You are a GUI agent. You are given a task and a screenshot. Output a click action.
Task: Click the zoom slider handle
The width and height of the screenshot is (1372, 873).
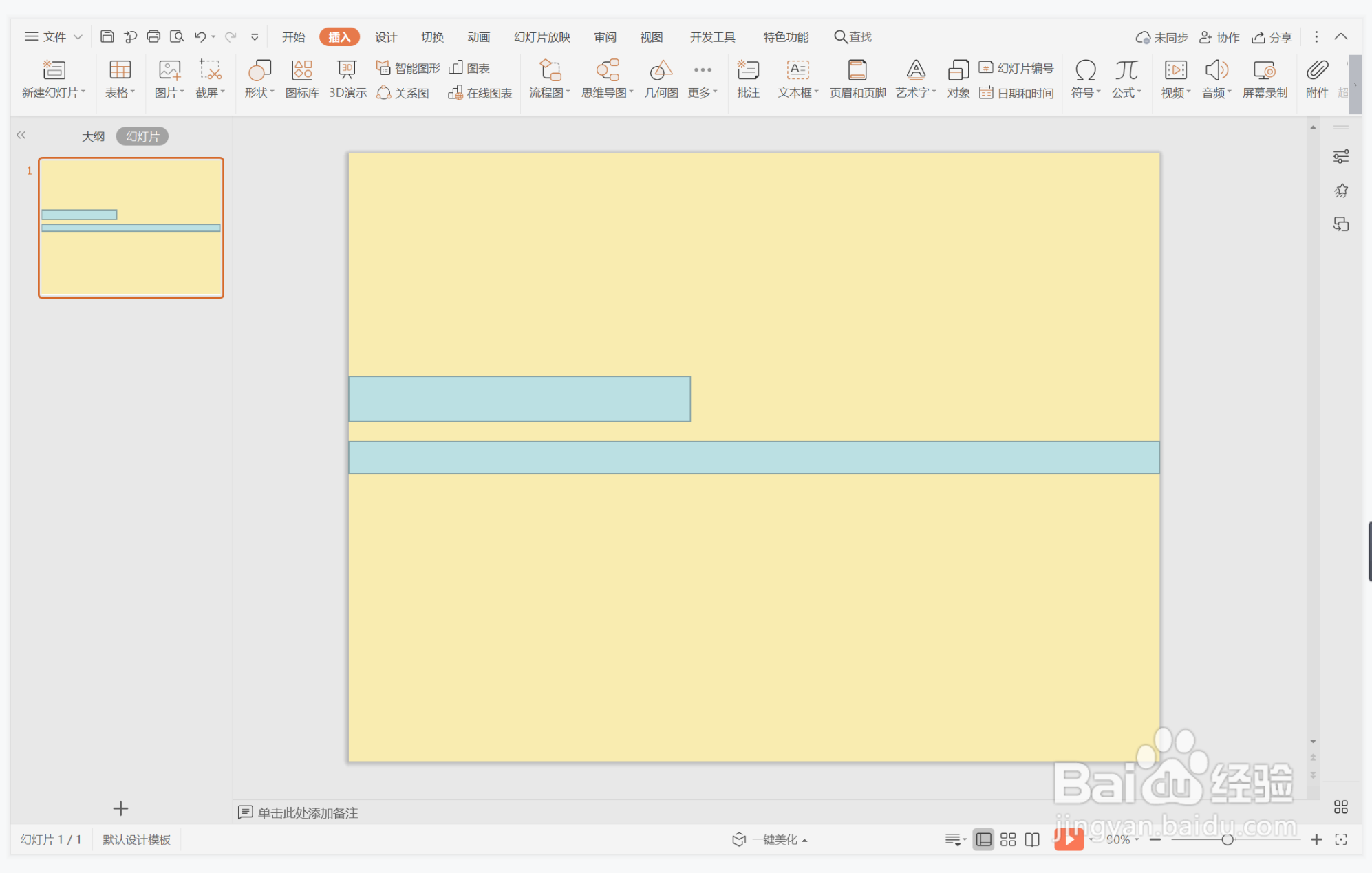tap(1227, 839)
